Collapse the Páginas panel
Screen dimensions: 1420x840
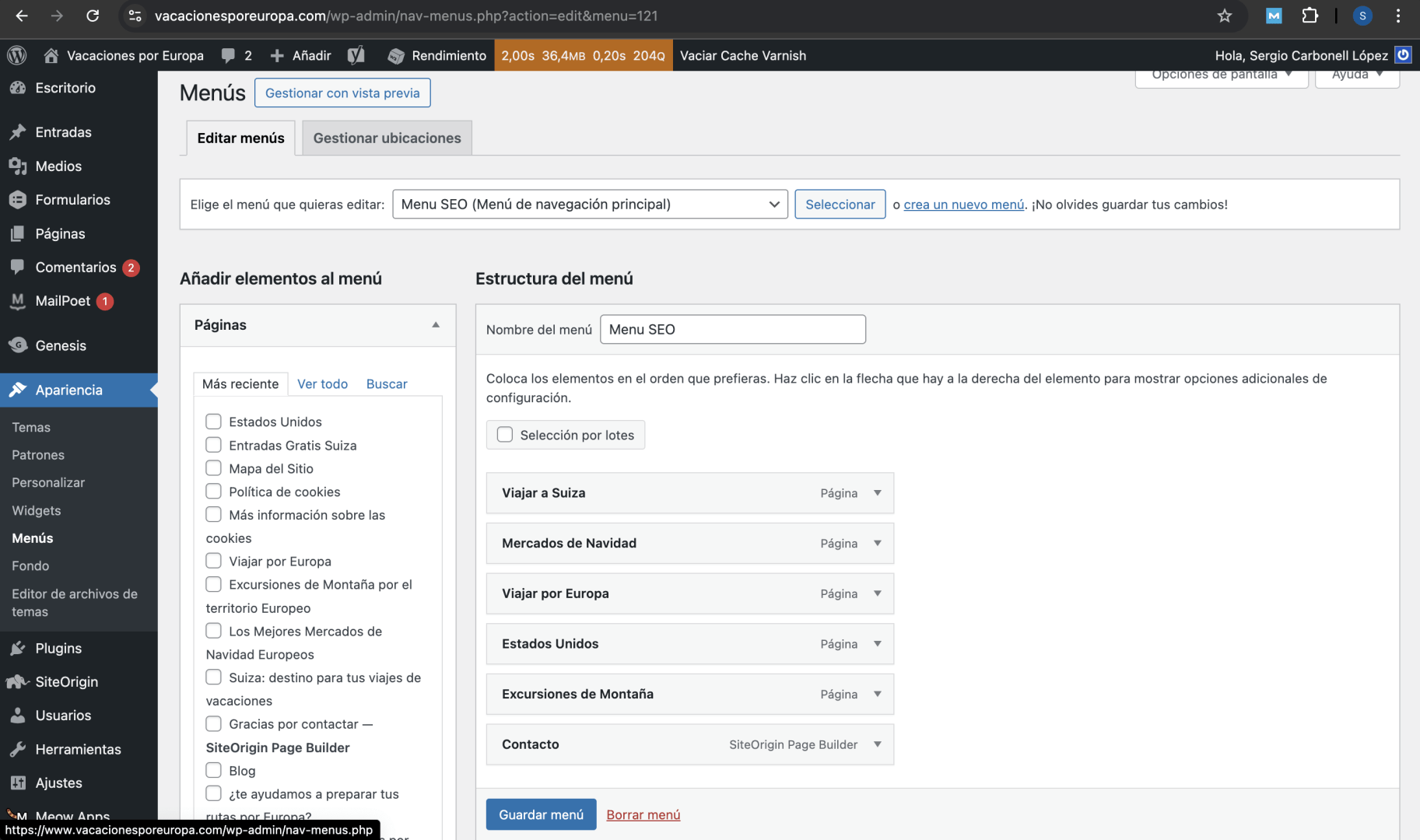click(436, 325)
